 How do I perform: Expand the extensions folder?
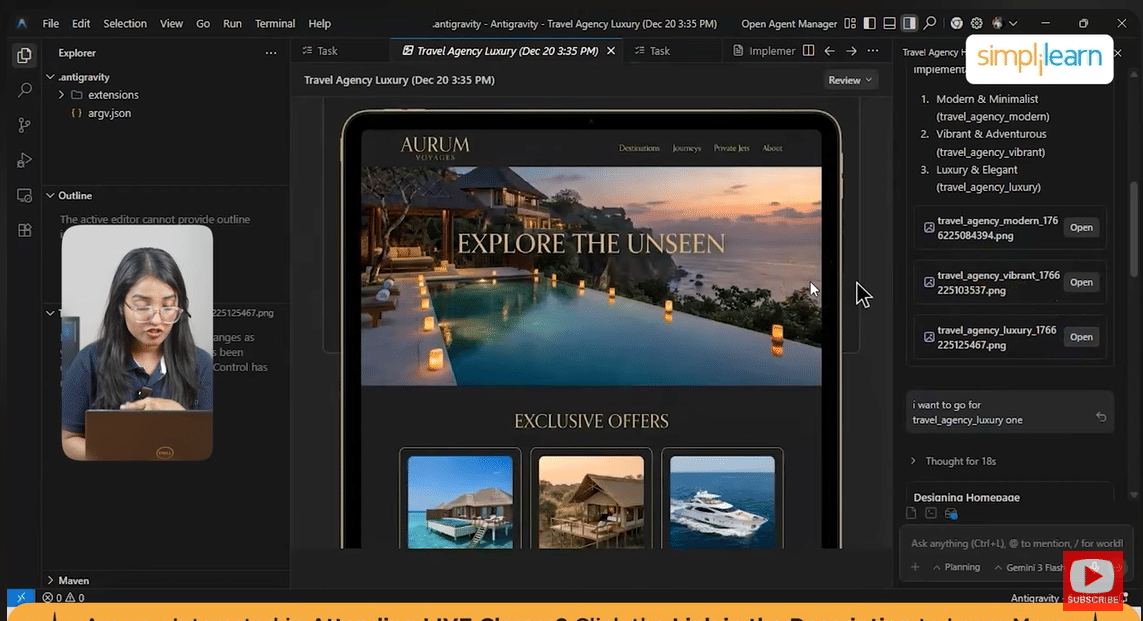click(x=112, y=95)
